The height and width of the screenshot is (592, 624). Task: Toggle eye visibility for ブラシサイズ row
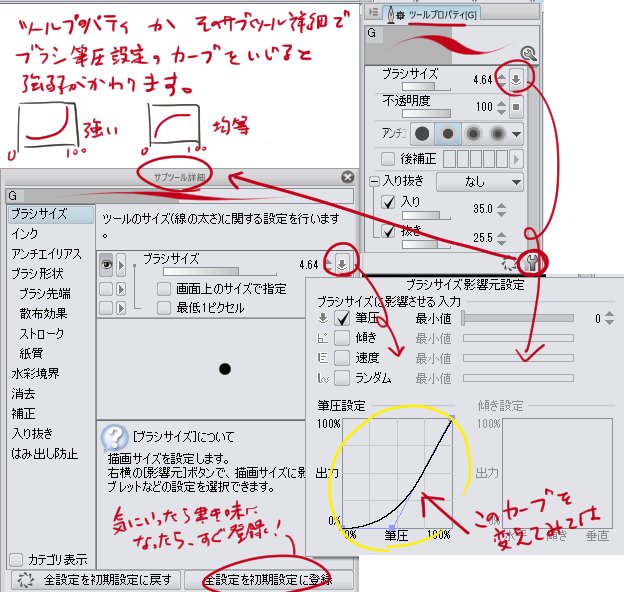pyautogui.click(x=106, y=264)
